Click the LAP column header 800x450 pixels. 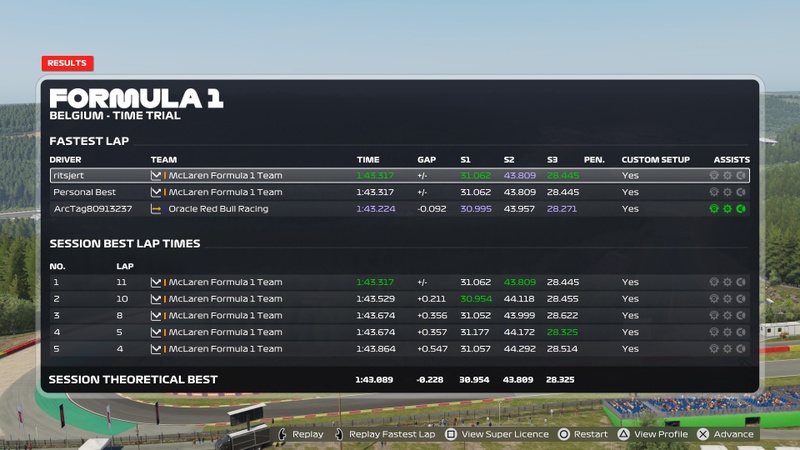coord(125,266)
